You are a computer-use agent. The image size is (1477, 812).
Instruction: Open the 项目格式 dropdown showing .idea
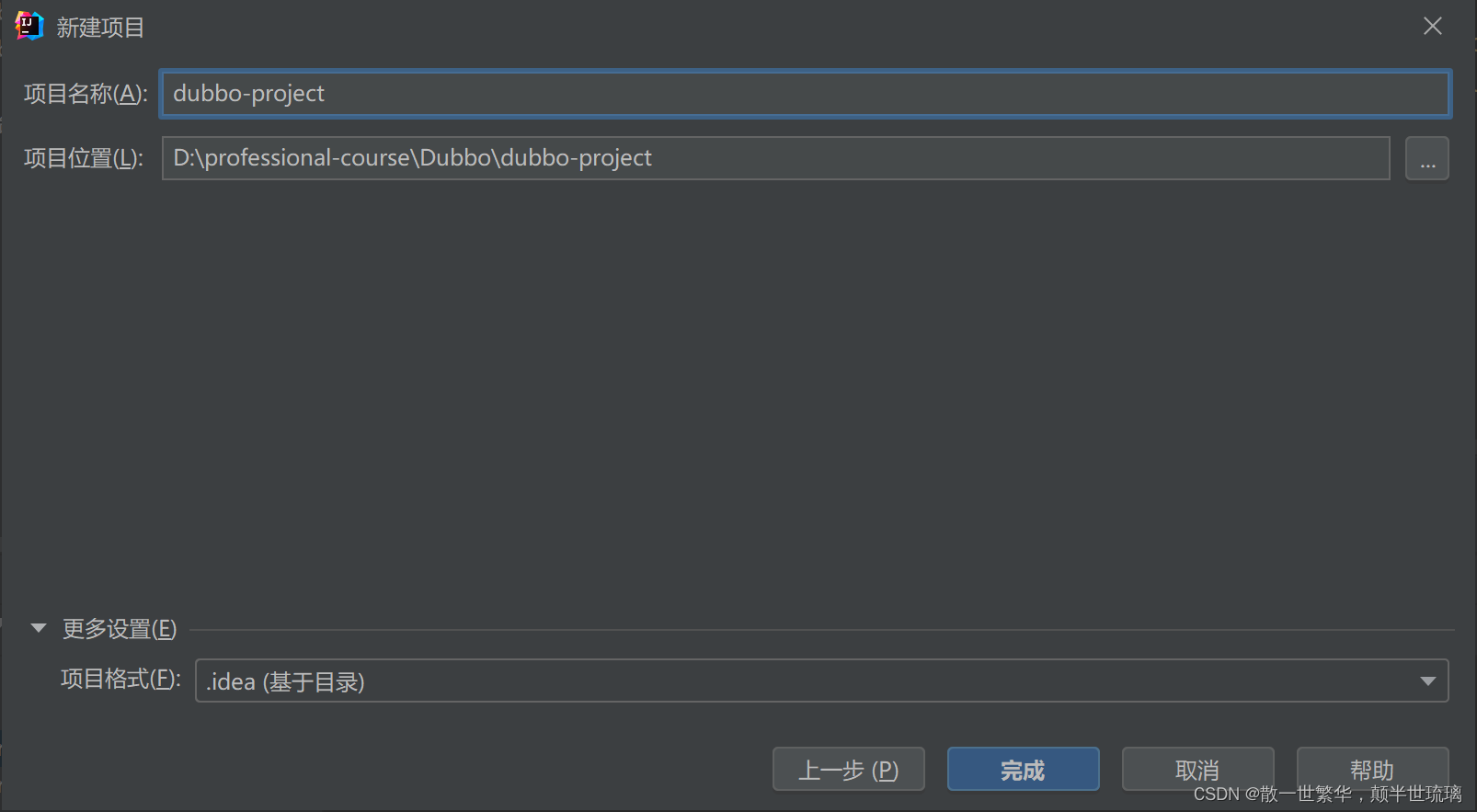822,680
